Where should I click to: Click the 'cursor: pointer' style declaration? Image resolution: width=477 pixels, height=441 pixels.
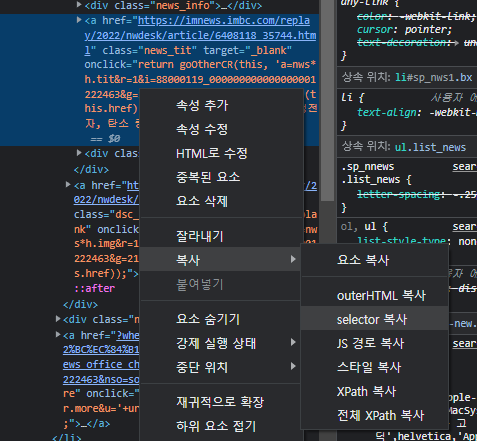point(404,29)
